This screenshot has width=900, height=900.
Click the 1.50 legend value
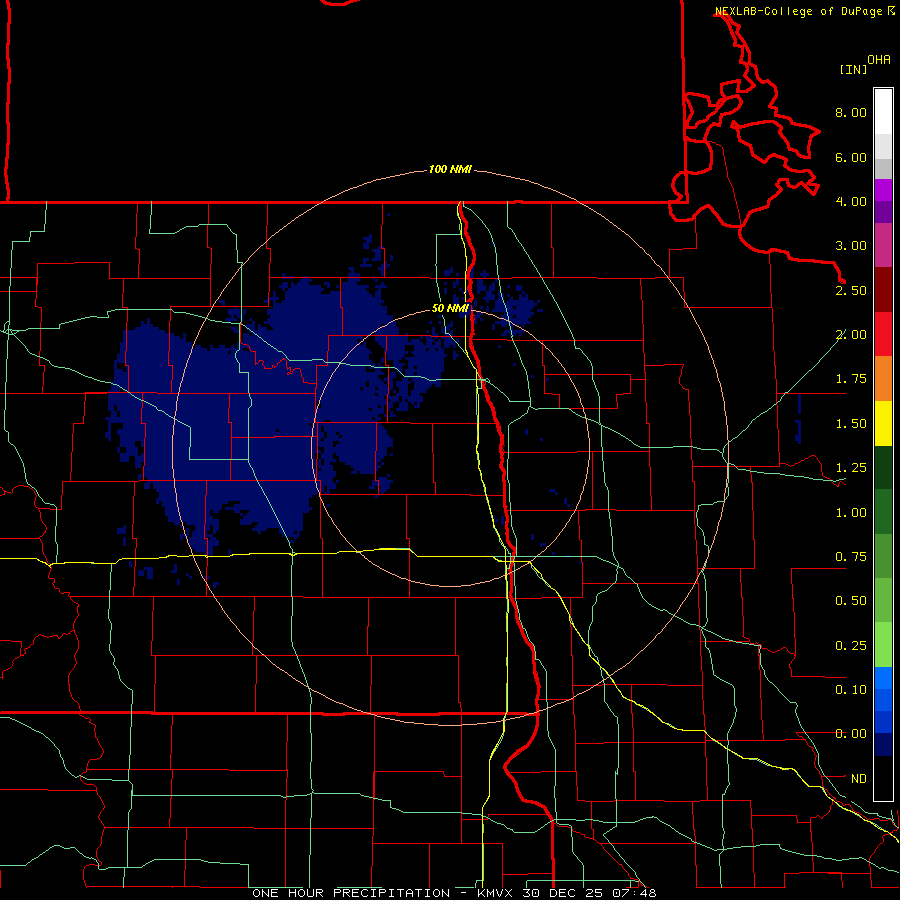(x=851, y=424)
